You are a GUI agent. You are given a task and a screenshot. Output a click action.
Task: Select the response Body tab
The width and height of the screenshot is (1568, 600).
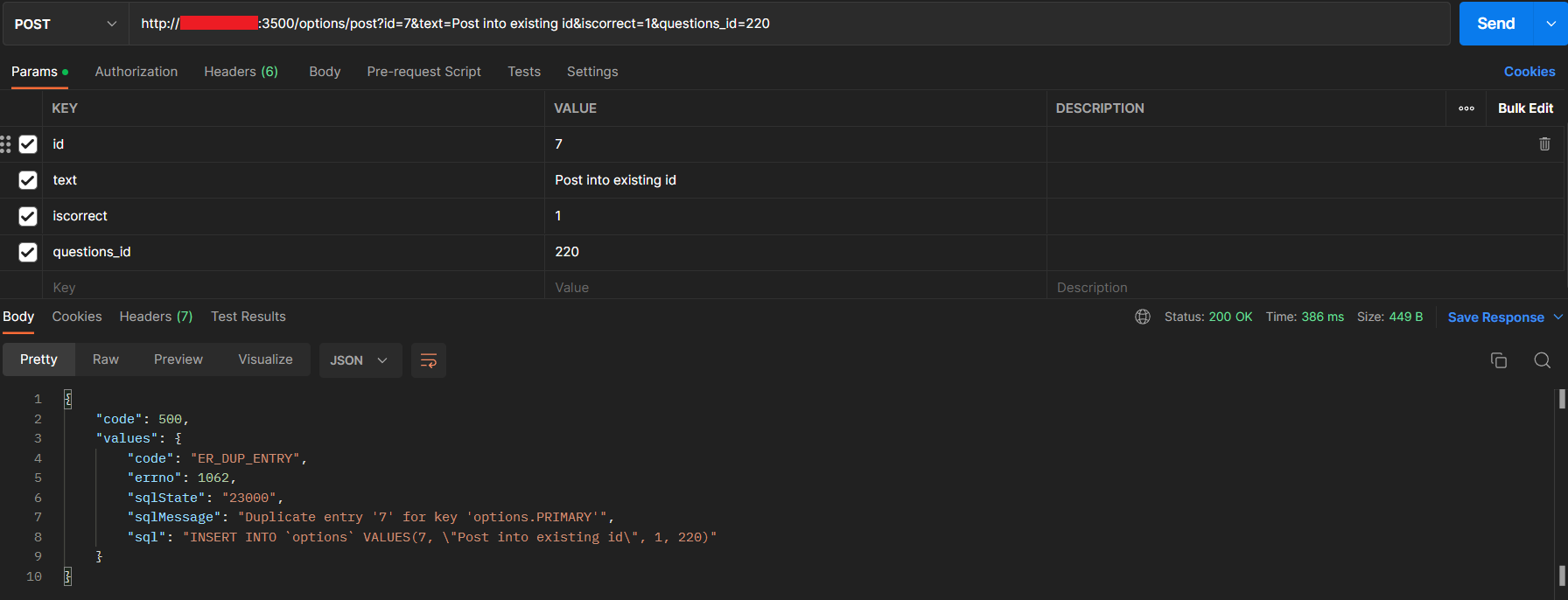tap(18, 317)
